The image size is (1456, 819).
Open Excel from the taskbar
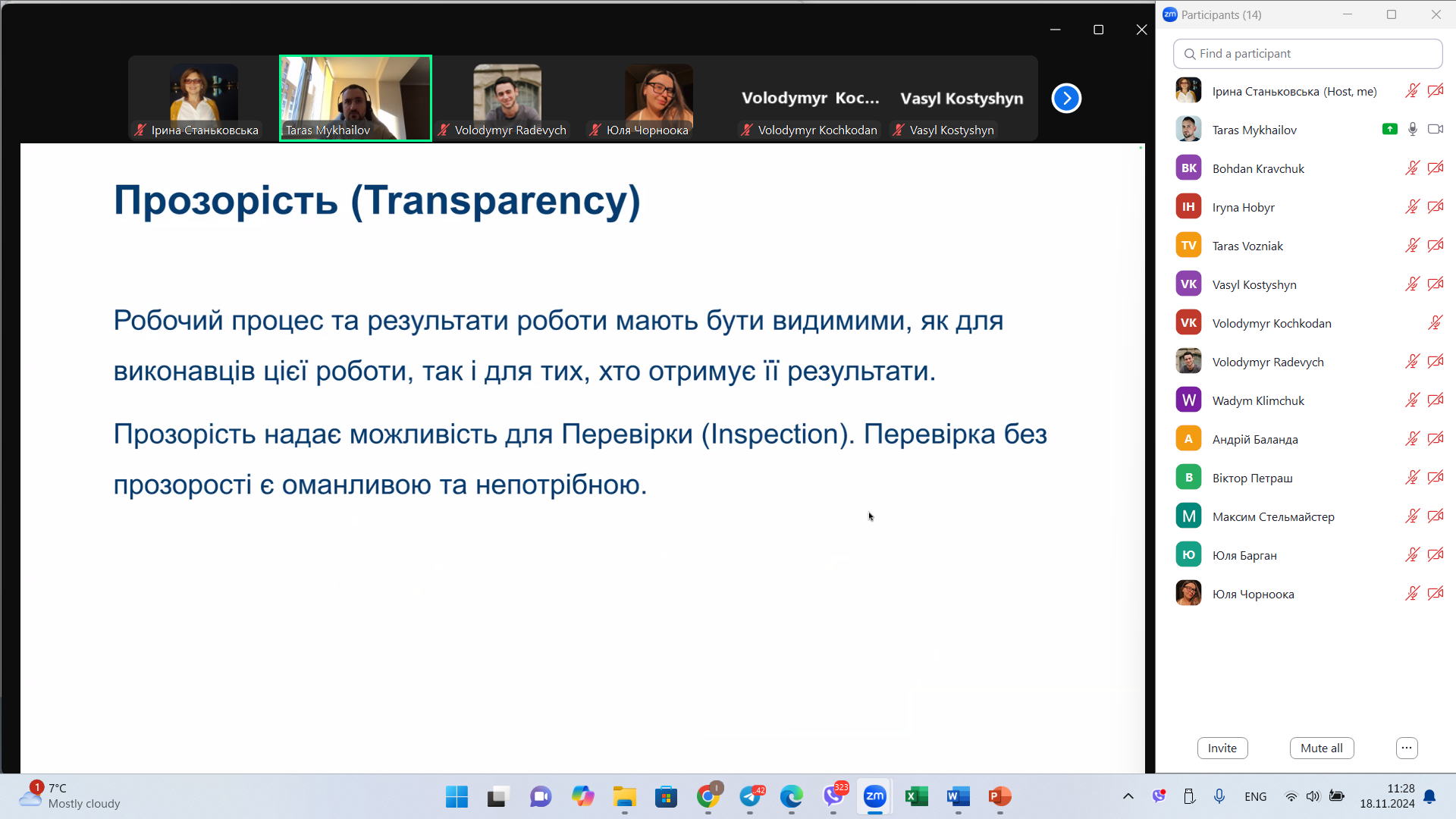tap(916, 796)
